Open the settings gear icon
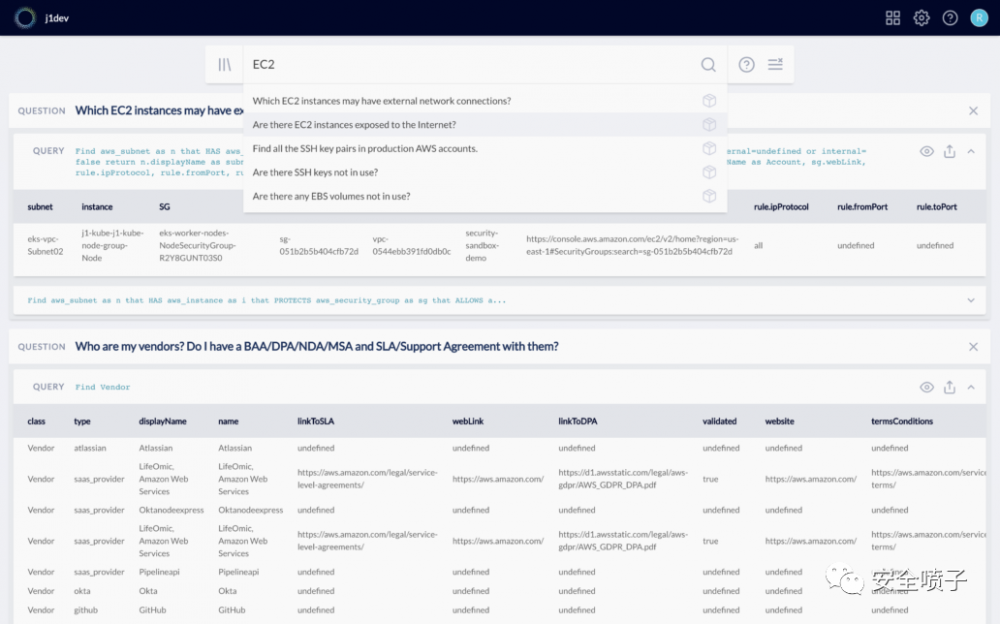The width and height of the screenshot is (1000, 624). (922, 18)
